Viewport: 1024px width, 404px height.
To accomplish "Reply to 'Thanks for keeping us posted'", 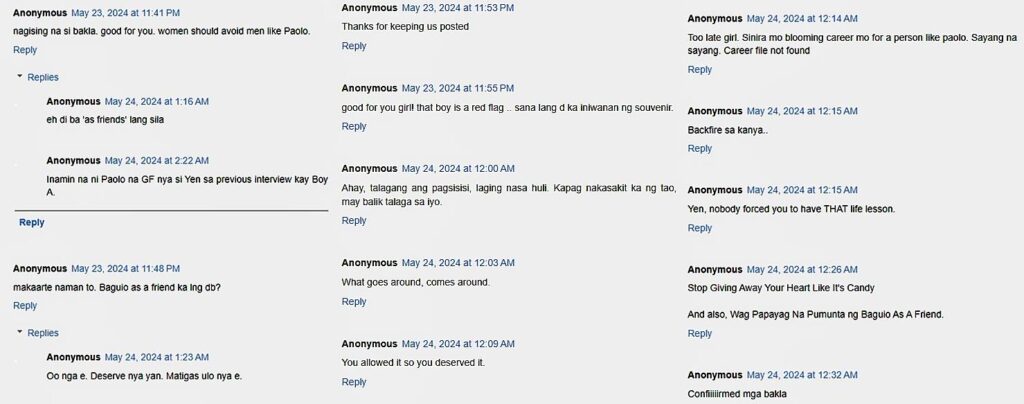I will pyautogui.click(x=354, y=46).
